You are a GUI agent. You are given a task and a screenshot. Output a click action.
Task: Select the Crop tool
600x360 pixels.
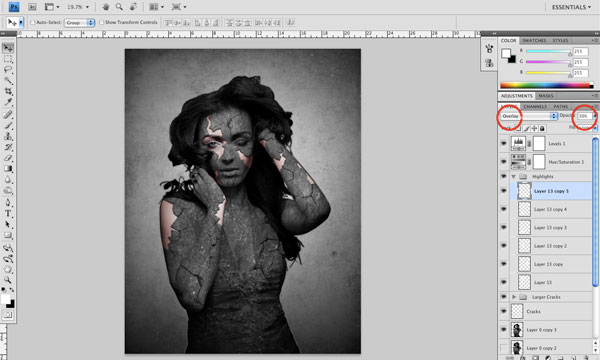coord(8,91)
